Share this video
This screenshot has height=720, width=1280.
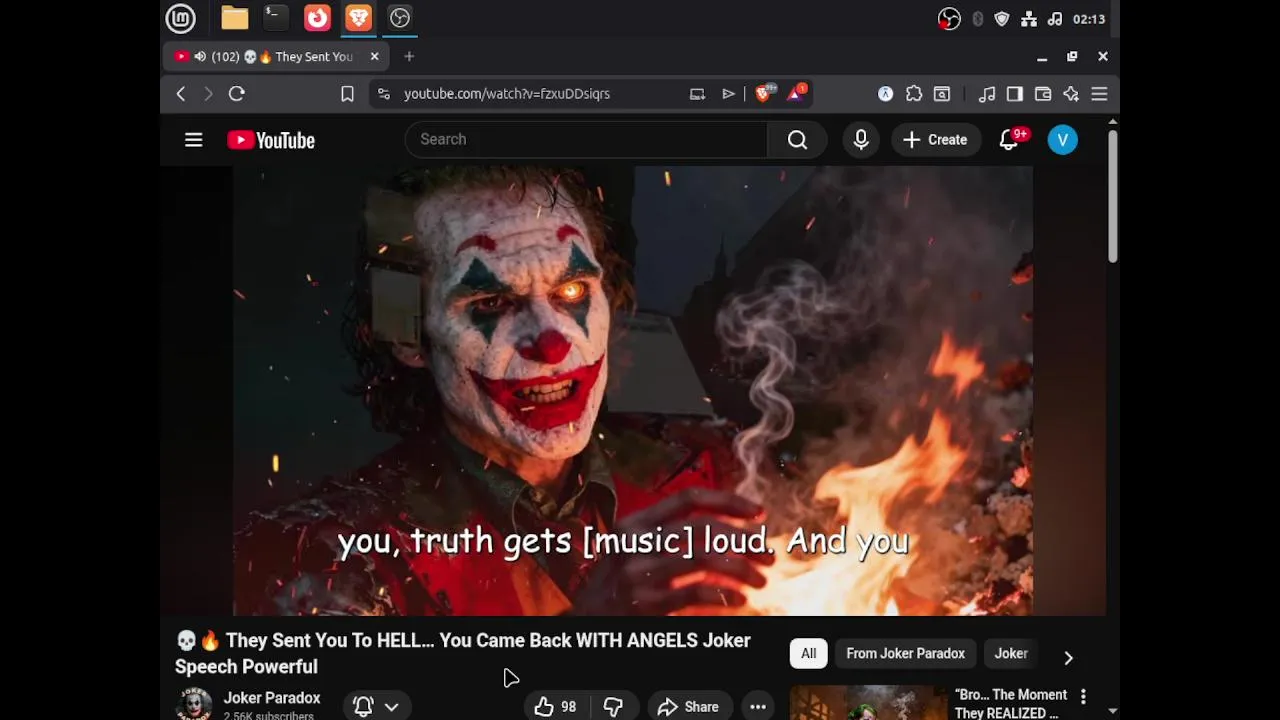coord(689,707)
